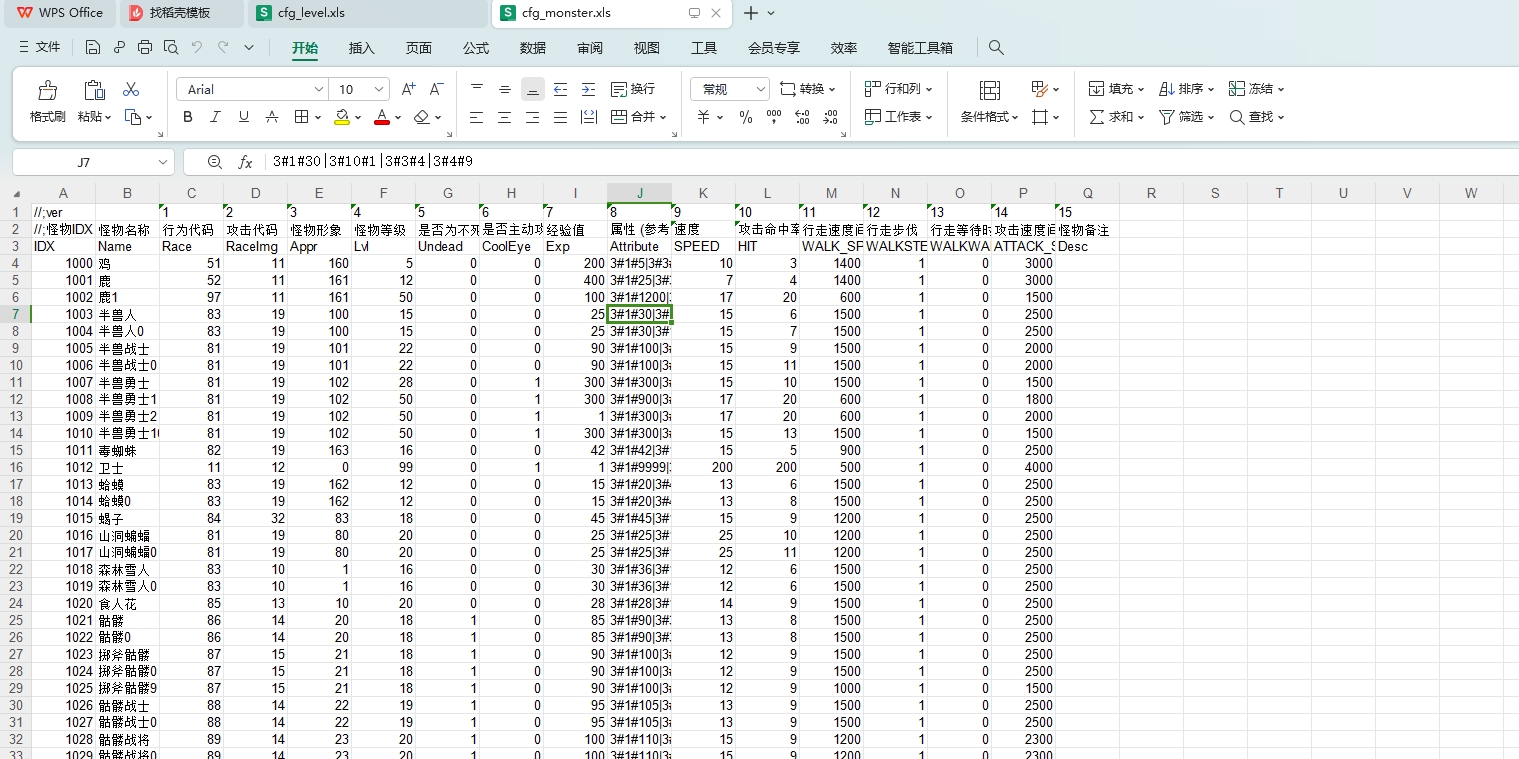
Task: Click the zoom magnifier in formula bar
Action: click(214, 162)
